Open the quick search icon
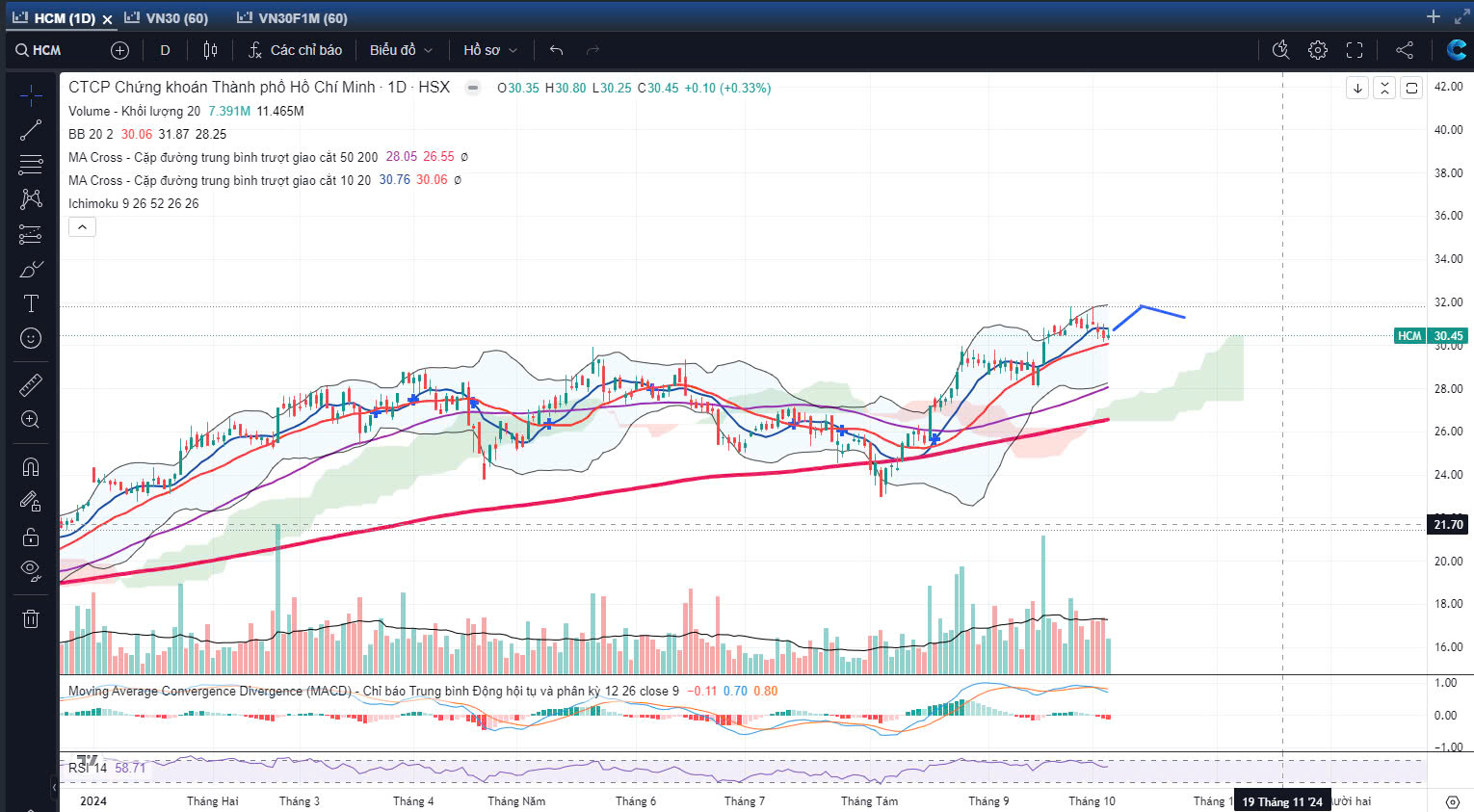The height and width of the screenshot is (812, 1474). pyautogui.click(x=1280, y=50)
